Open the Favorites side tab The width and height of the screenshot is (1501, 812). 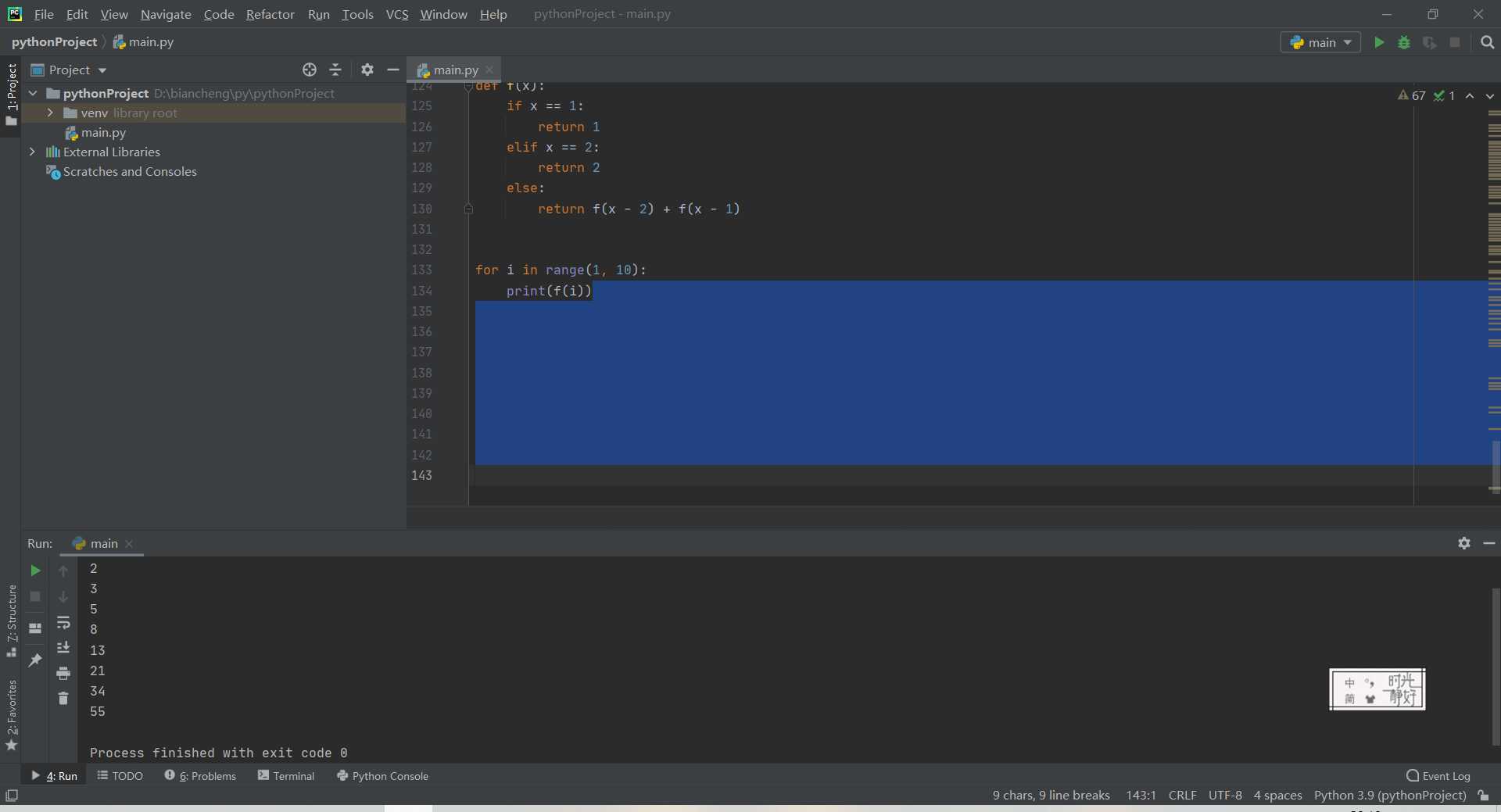tap(11, 715)
